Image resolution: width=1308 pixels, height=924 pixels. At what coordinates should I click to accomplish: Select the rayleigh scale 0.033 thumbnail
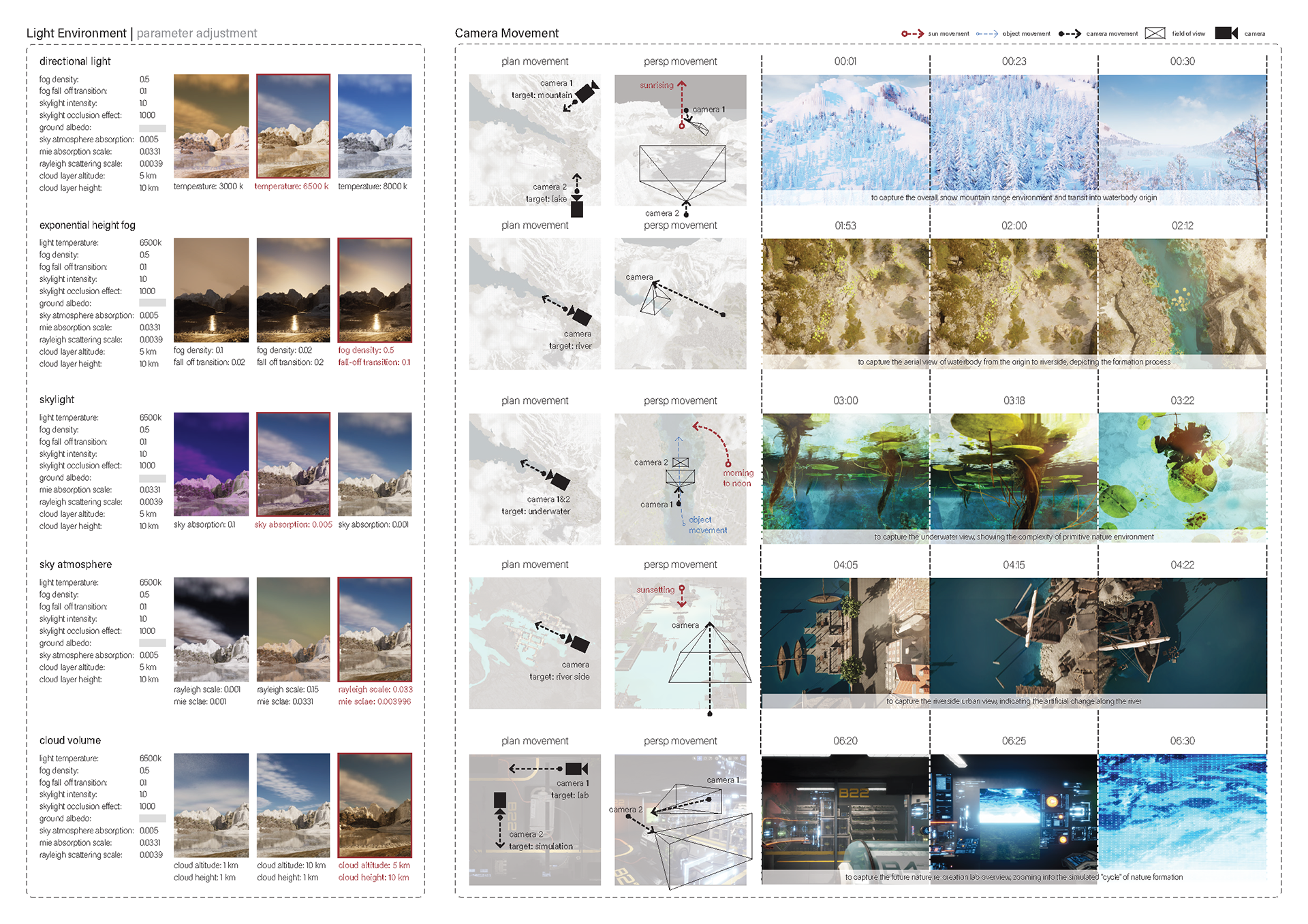pyautogui.click(x=375, y=629)
